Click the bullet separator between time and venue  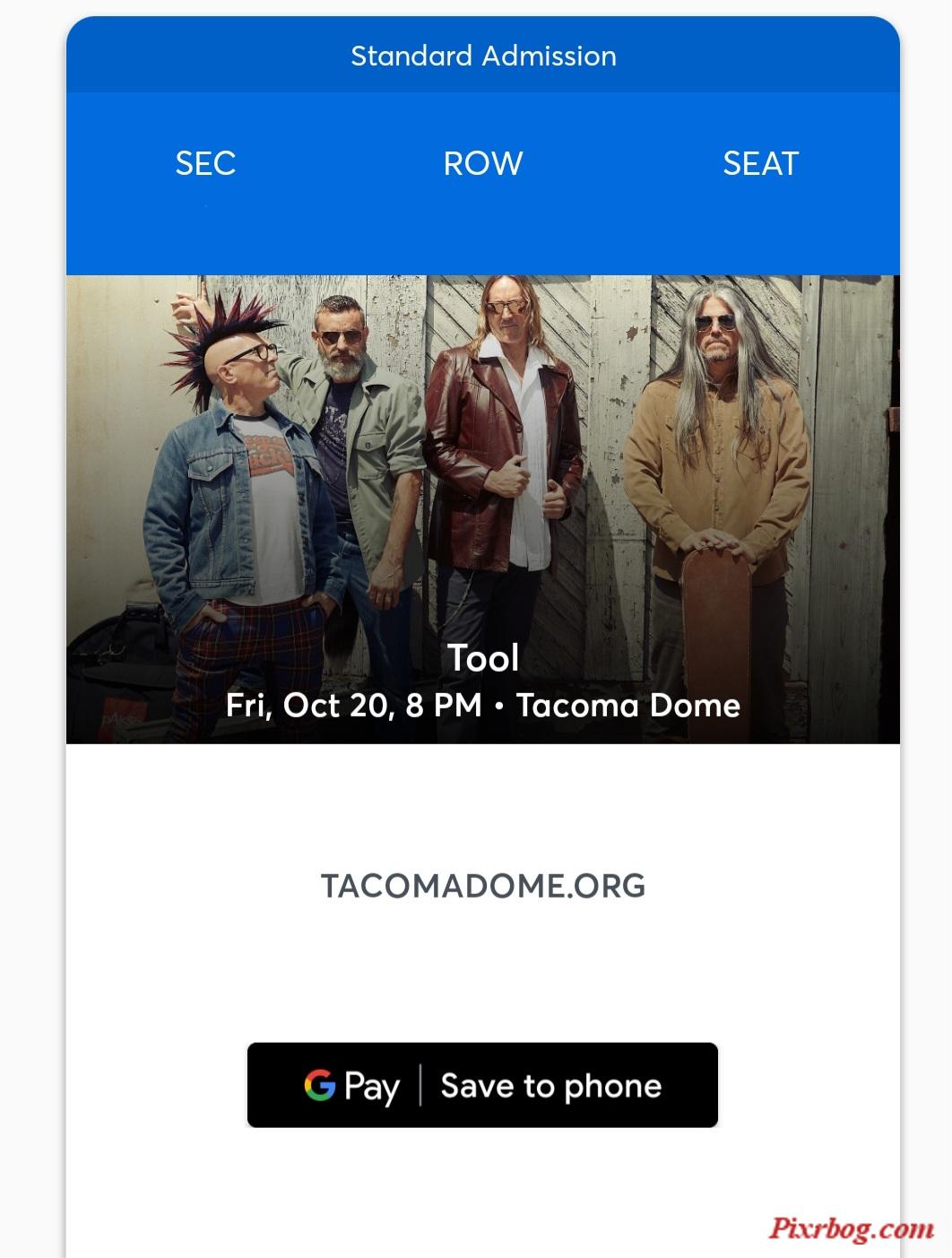(x=498, y=707)
